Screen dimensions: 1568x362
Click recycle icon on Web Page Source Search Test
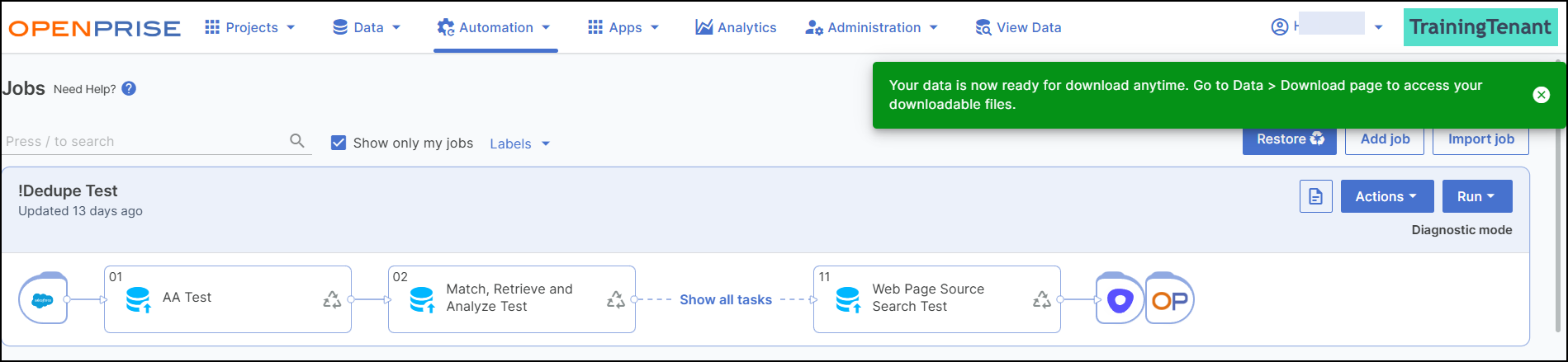1042,300
